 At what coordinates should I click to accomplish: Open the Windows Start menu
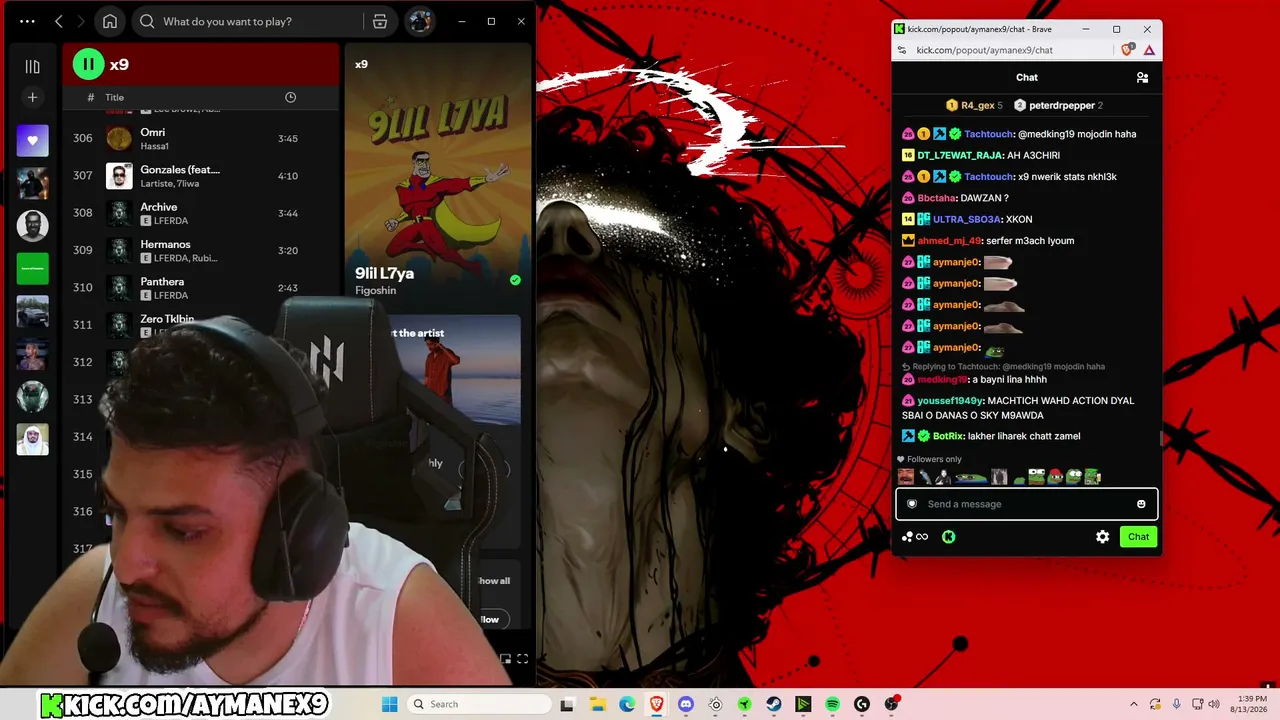coord(389,704)
